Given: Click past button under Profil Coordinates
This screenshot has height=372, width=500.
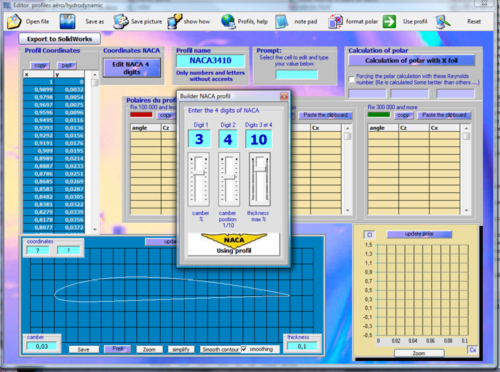Looking at the screenshot, I should pos(67,65).
